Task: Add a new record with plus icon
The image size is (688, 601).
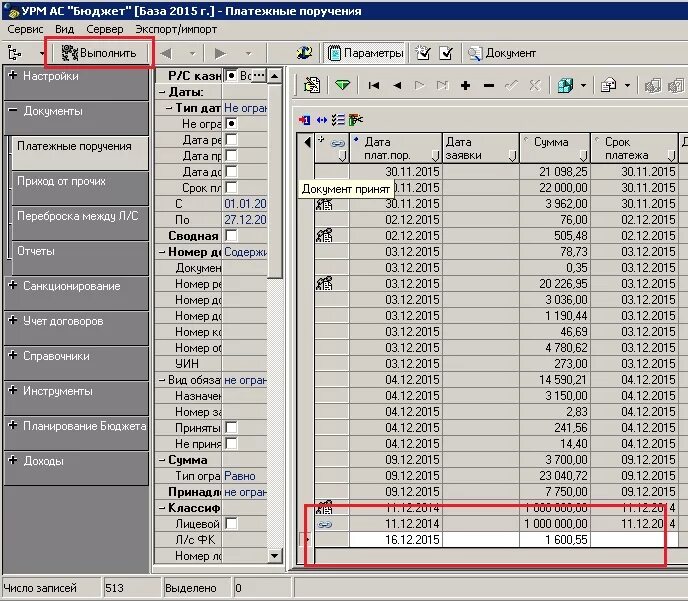Action: pos(466,85)
